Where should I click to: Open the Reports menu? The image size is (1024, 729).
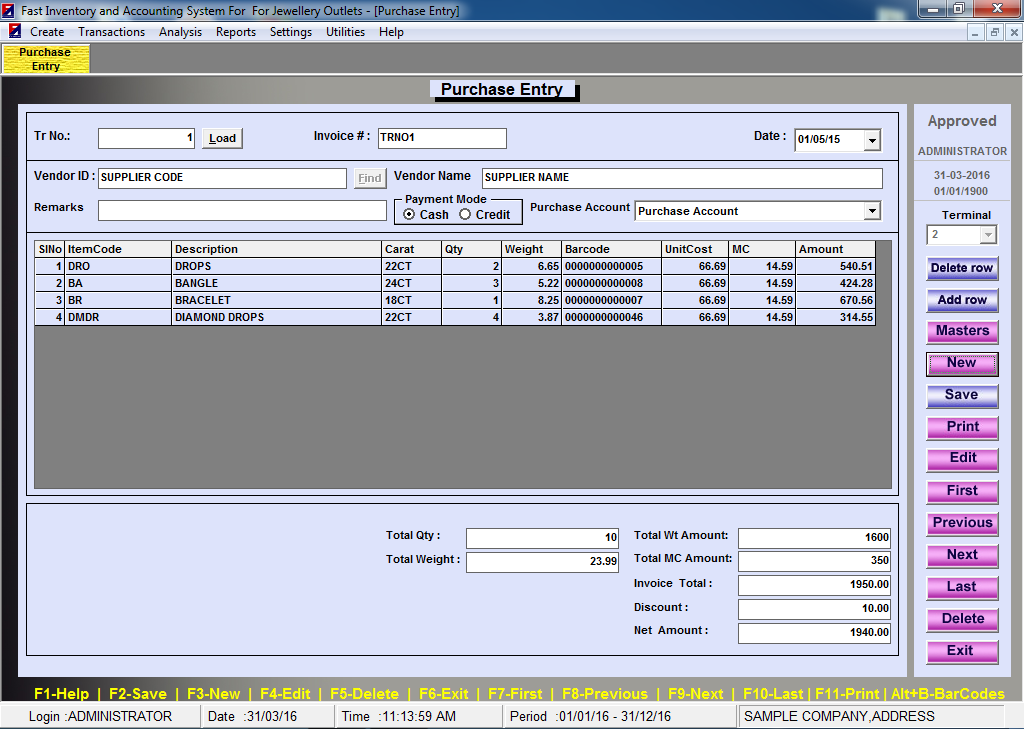pos(236,32)
